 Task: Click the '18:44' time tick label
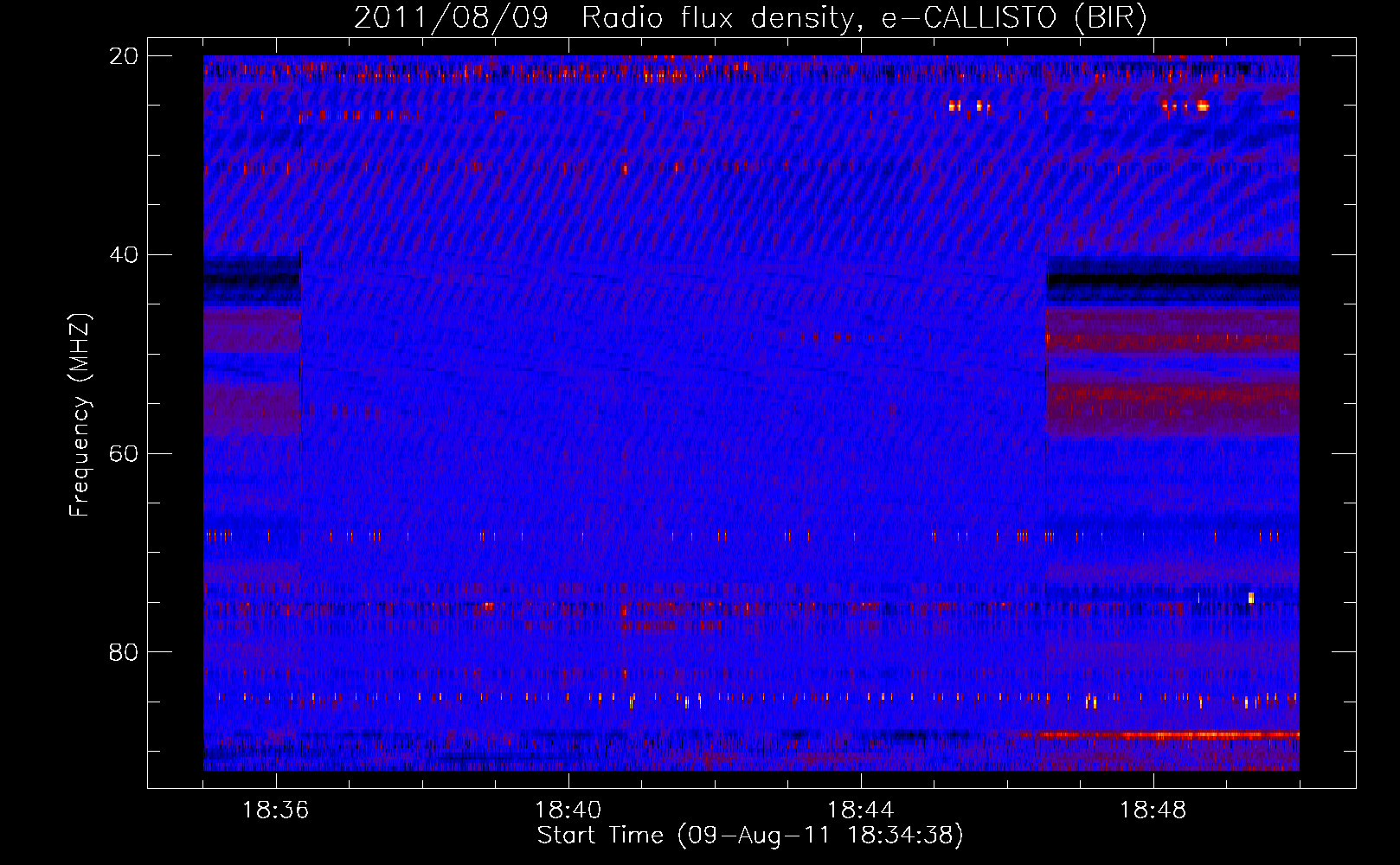click(861, 811)
